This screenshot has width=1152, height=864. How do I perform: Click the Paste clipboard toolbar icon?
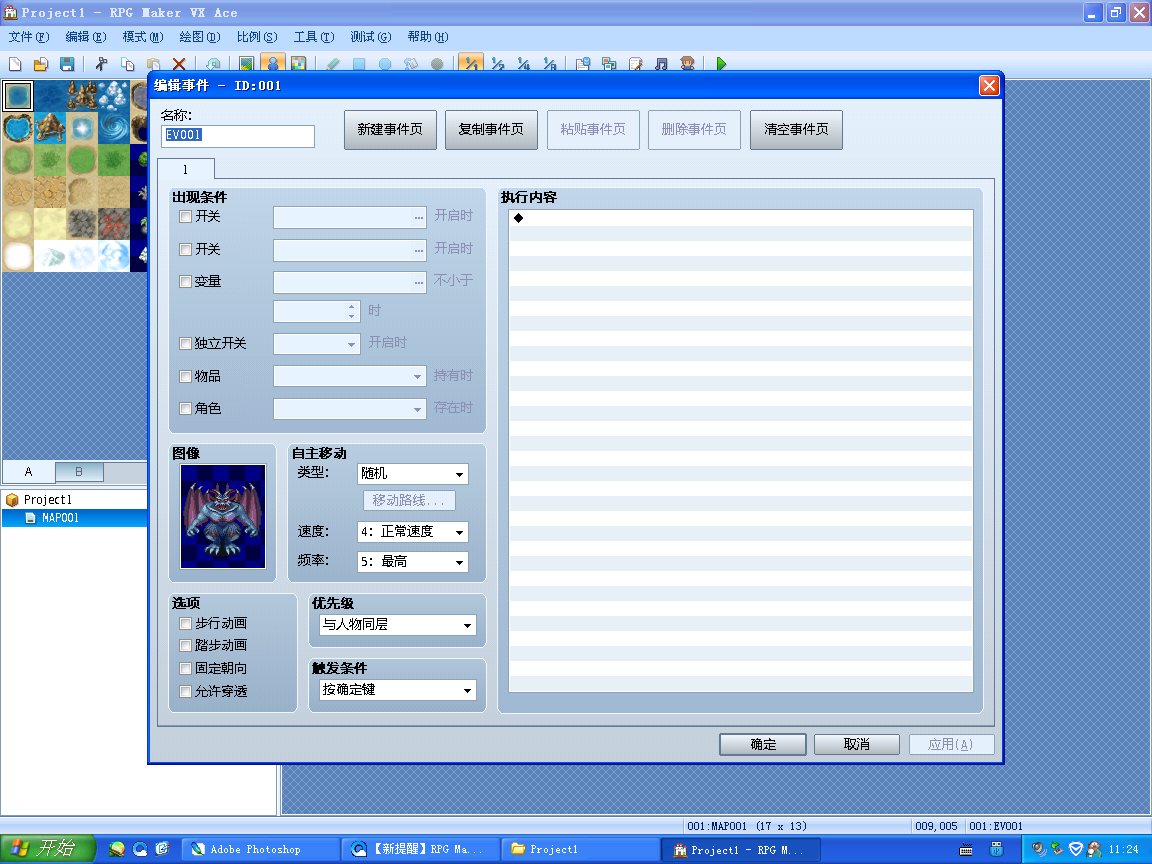click(x=154, y=64)
